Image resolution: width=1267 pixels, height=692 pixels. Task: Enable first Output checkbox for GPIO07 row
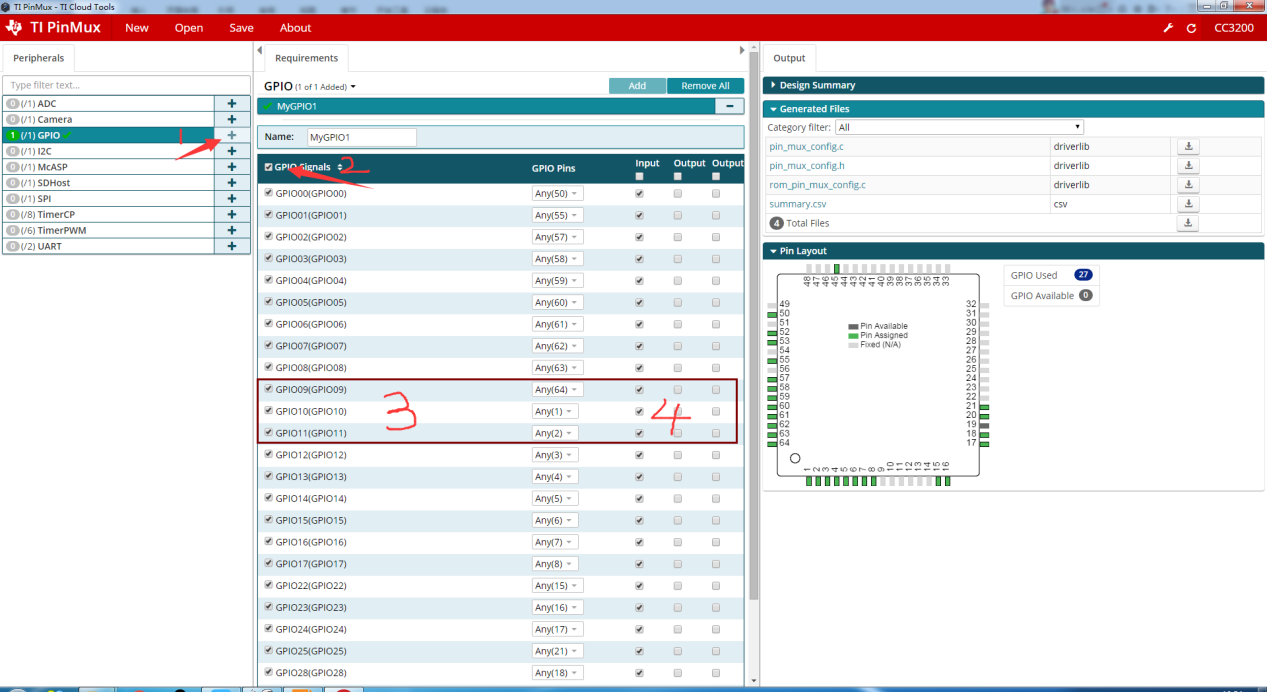click(678, 346)
